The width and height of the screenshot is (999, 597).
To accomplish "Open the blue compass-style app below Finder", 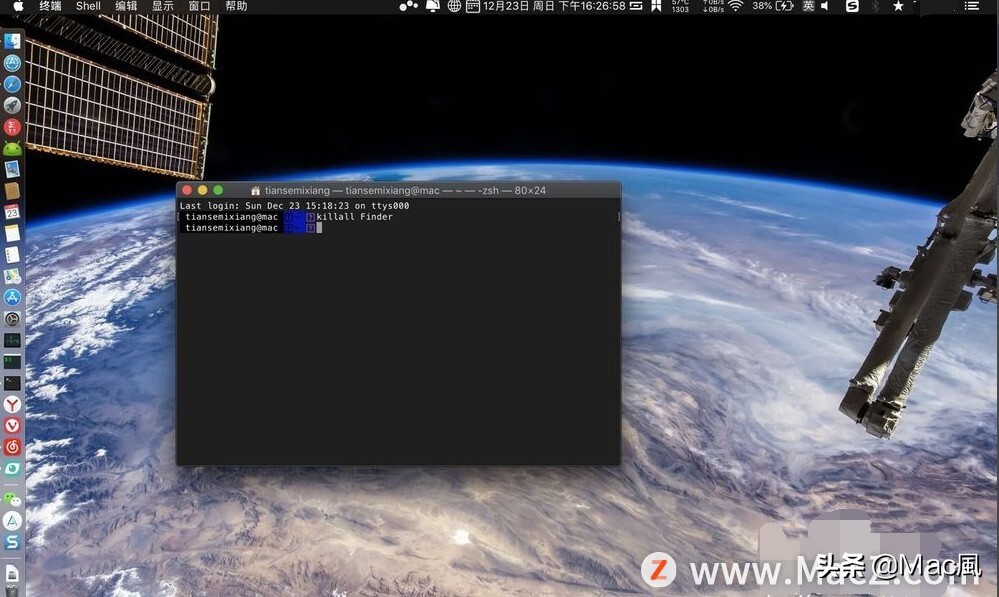I will tap(12, 63).
